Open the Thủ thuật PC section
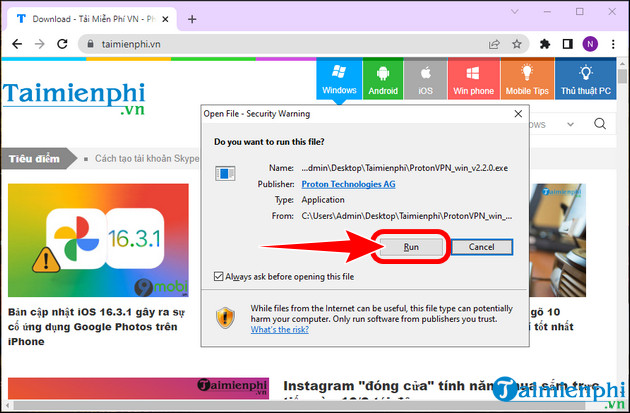This screenshot has width=630, height=413. click(589, 79)
